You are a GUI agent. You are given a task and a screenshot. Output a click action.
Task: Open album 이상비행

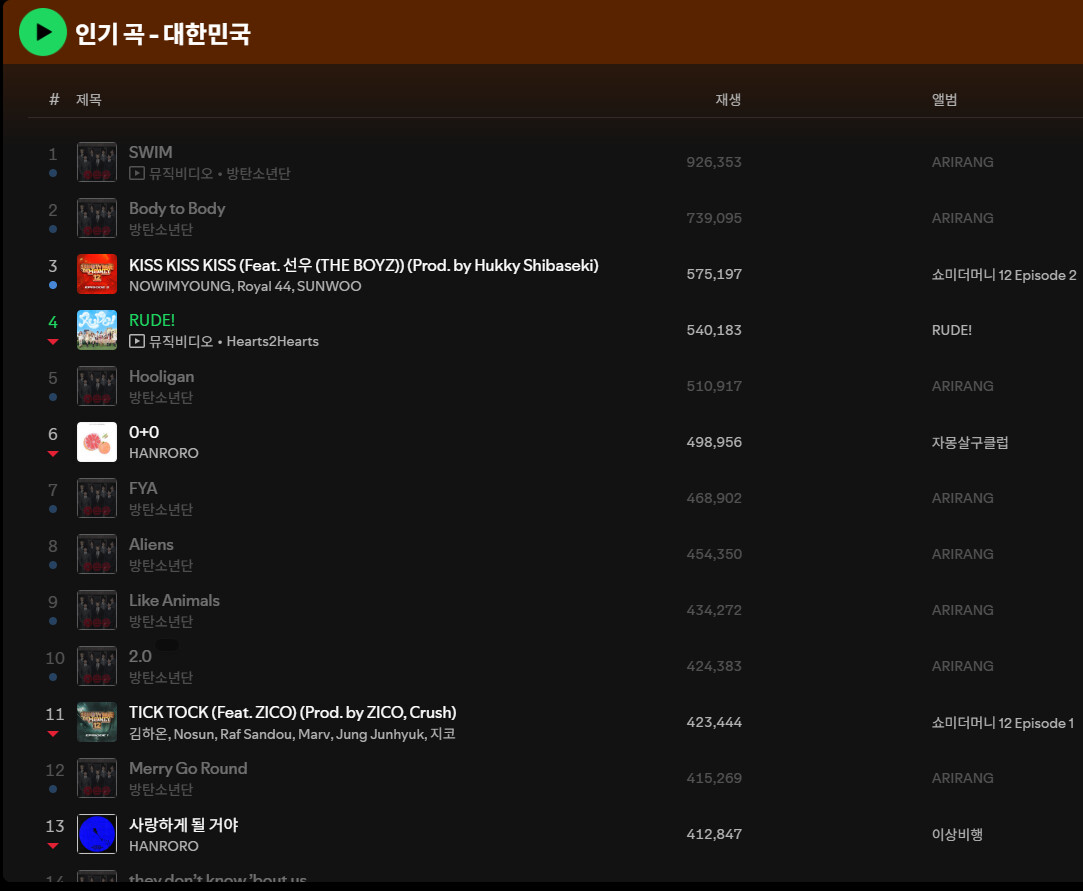point(957,834)
